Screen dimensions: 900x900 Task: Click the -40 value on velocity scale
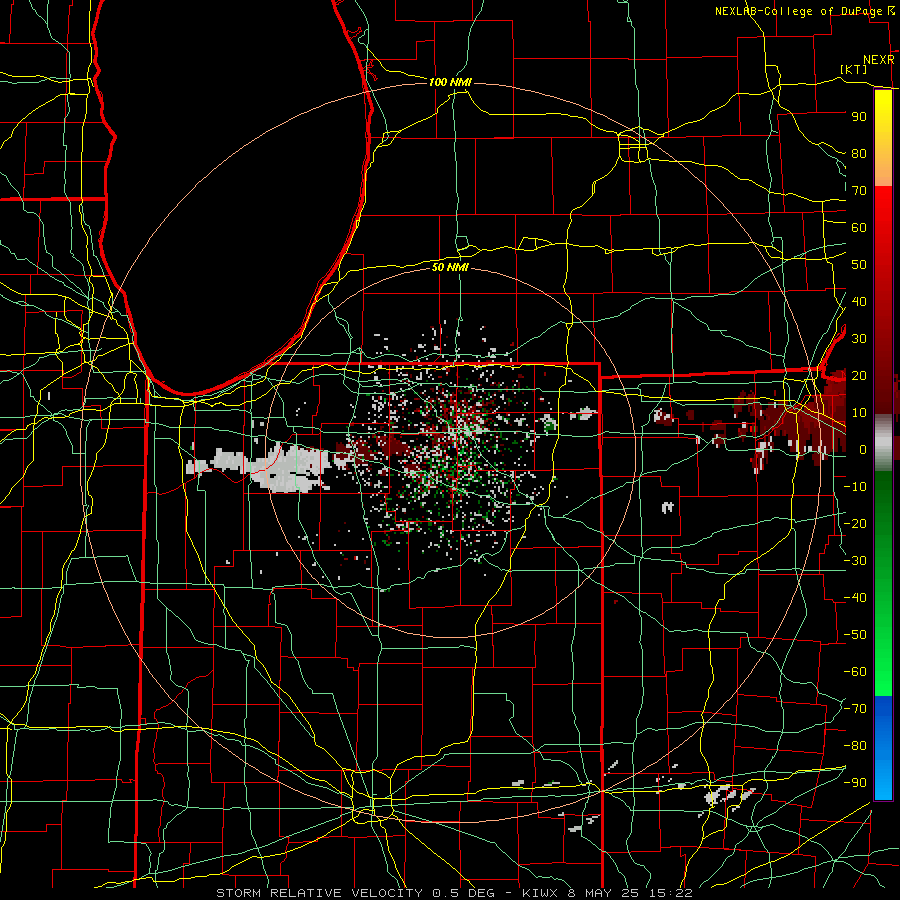(x=856, y=598)
